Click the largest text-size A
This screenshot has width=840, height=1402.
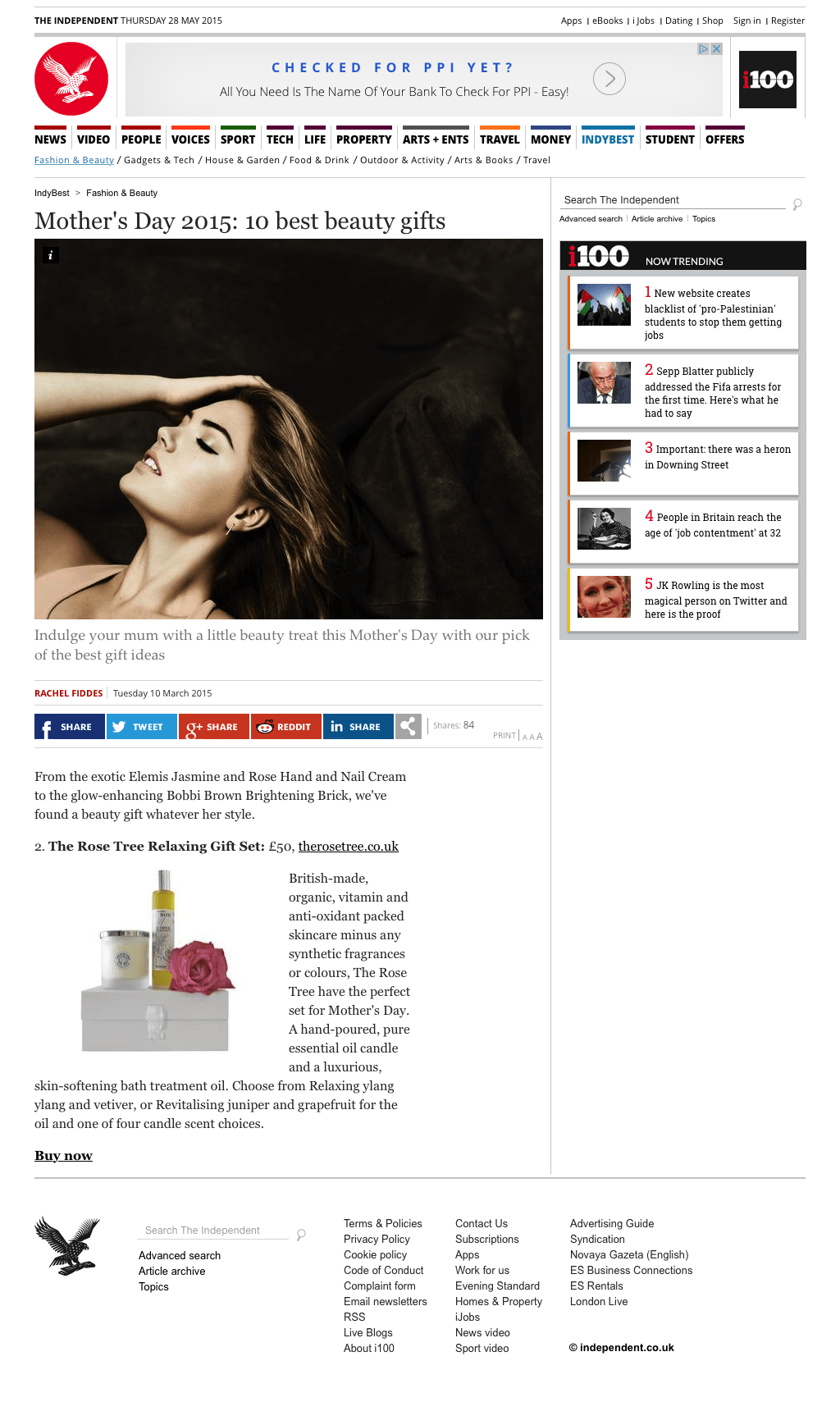click(x=540, y=736)
